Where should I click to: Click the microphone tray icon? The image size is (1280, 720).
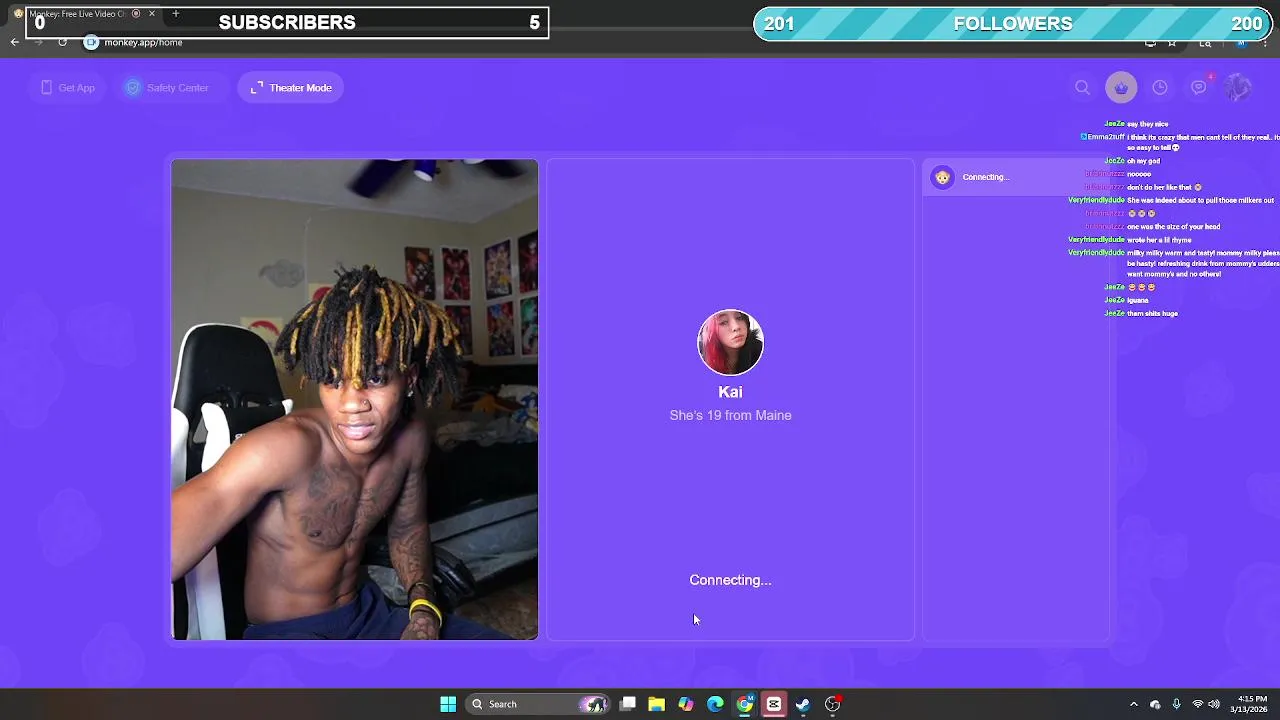click(x=1176, y=704)
